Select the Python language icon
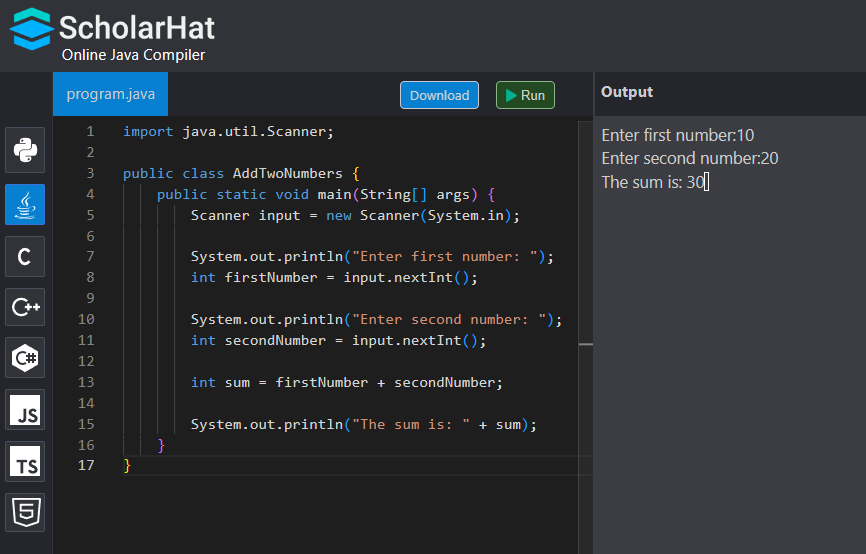This screenshot has width=866, height=554. 25,151
